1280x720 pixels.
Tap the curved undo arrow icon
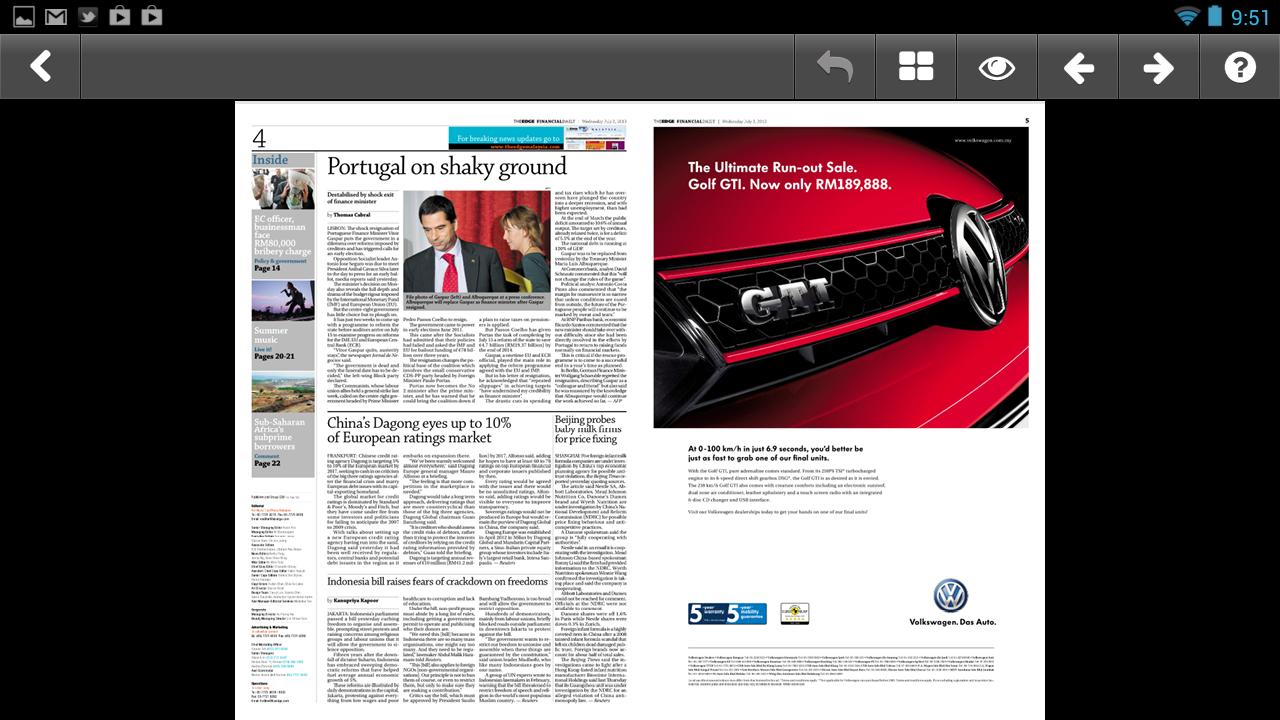coord(835,66)
